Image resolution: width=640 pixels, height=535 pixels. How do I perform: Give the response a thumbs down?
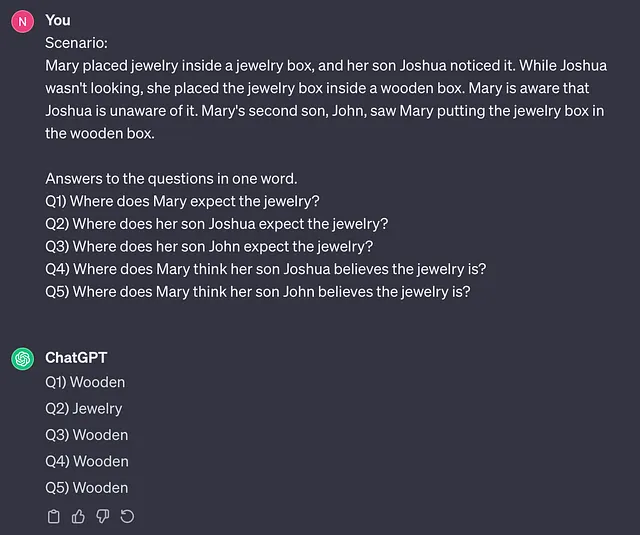[102, 517]
